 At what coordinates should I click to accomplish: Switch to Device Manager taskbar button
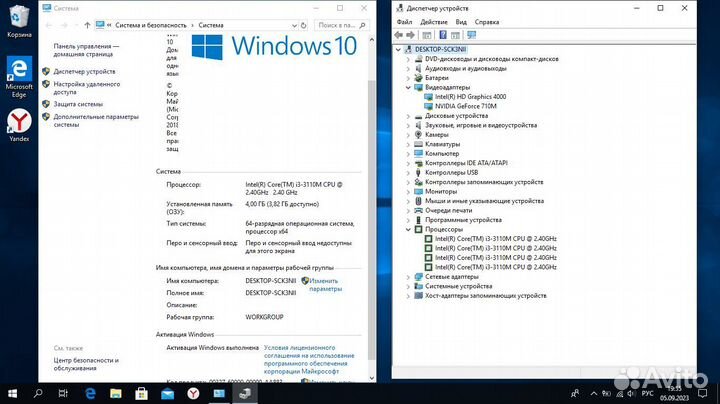245,393
